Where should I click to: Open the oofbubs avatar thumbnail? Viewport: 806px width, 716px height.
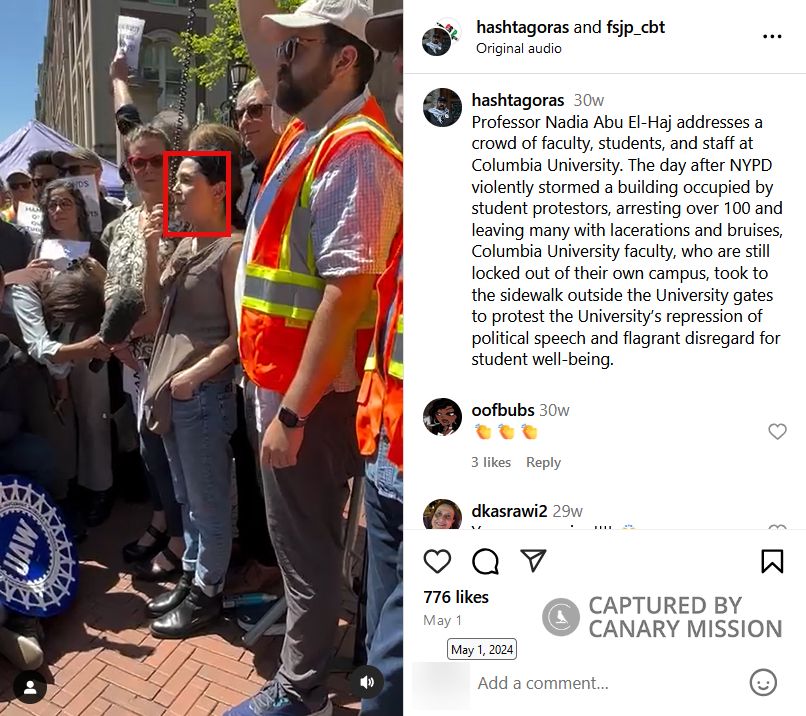point(442,416)
